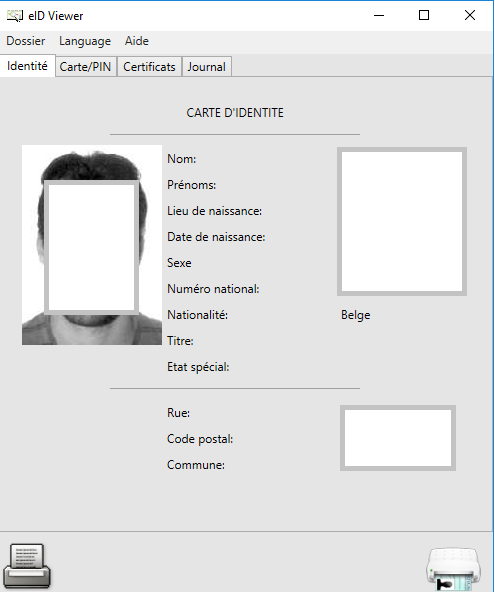
Task: Switch to the Certificats tab
Action: coord(150,67)
